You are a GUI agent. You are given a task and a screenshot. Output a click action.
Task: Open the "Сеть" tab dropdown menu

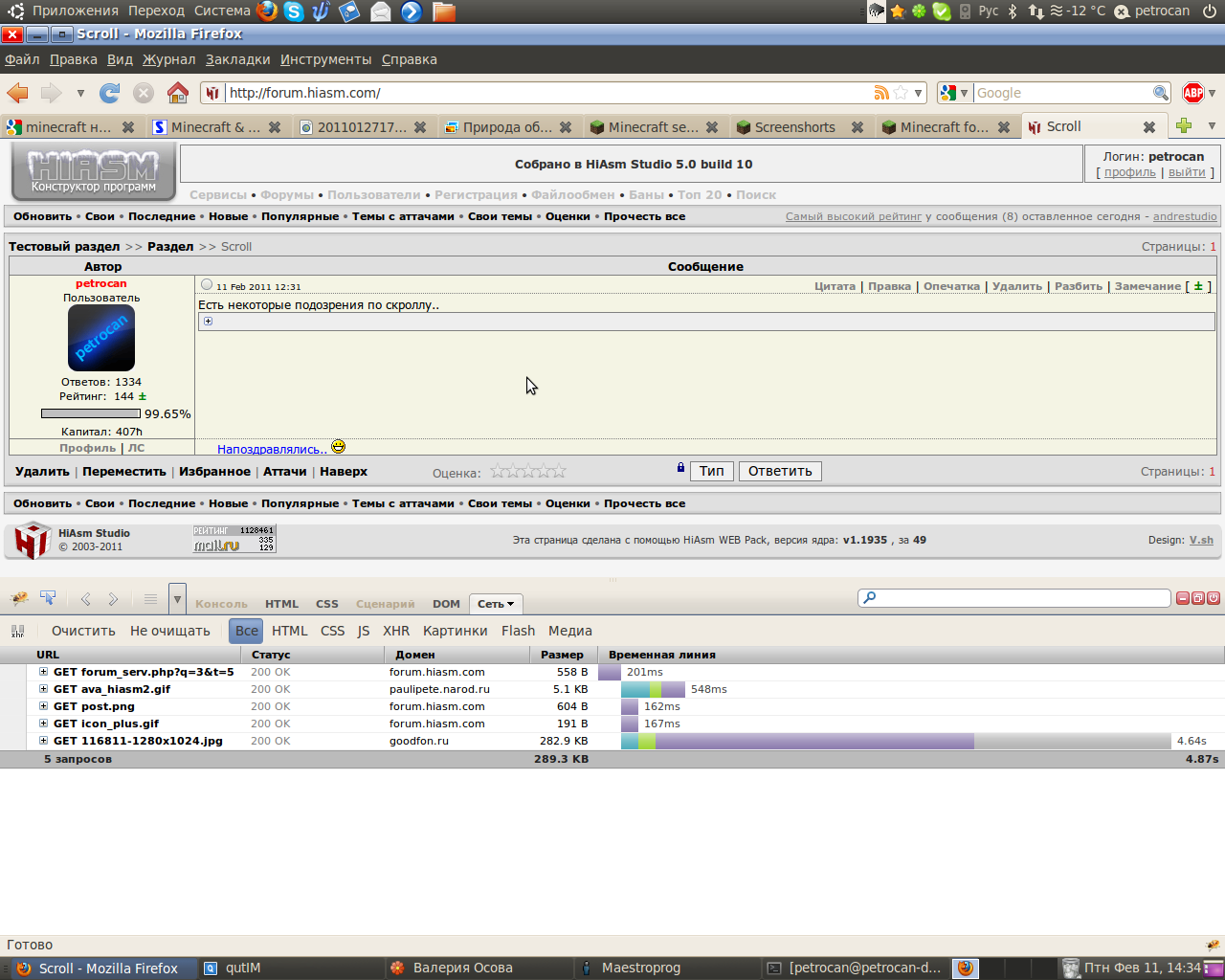click(x=496, y=604)
